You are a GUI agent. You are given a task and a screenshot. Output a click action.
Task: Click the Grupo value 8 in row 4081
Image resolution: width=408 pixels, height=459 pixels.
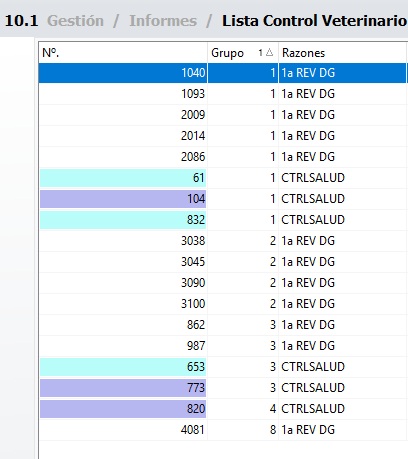(273, 430)
